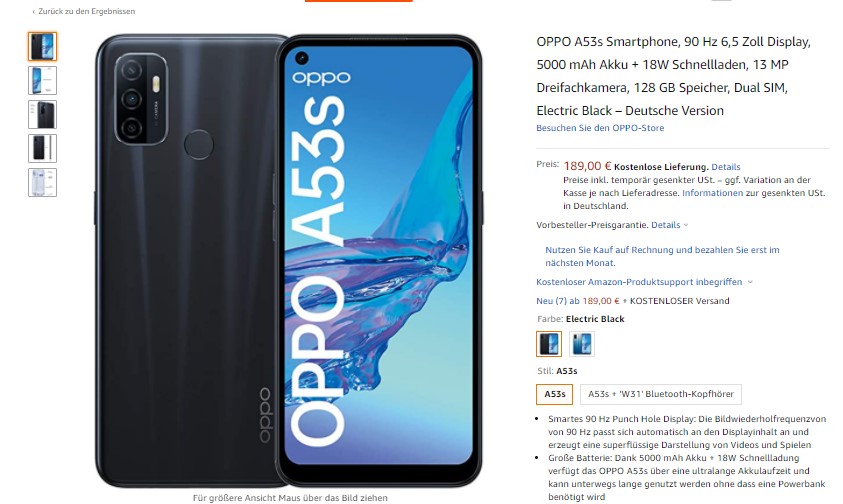This screenshot has width=843, height=504.
Task: Select the second product thumbnail image
Action: pos(42,80)
